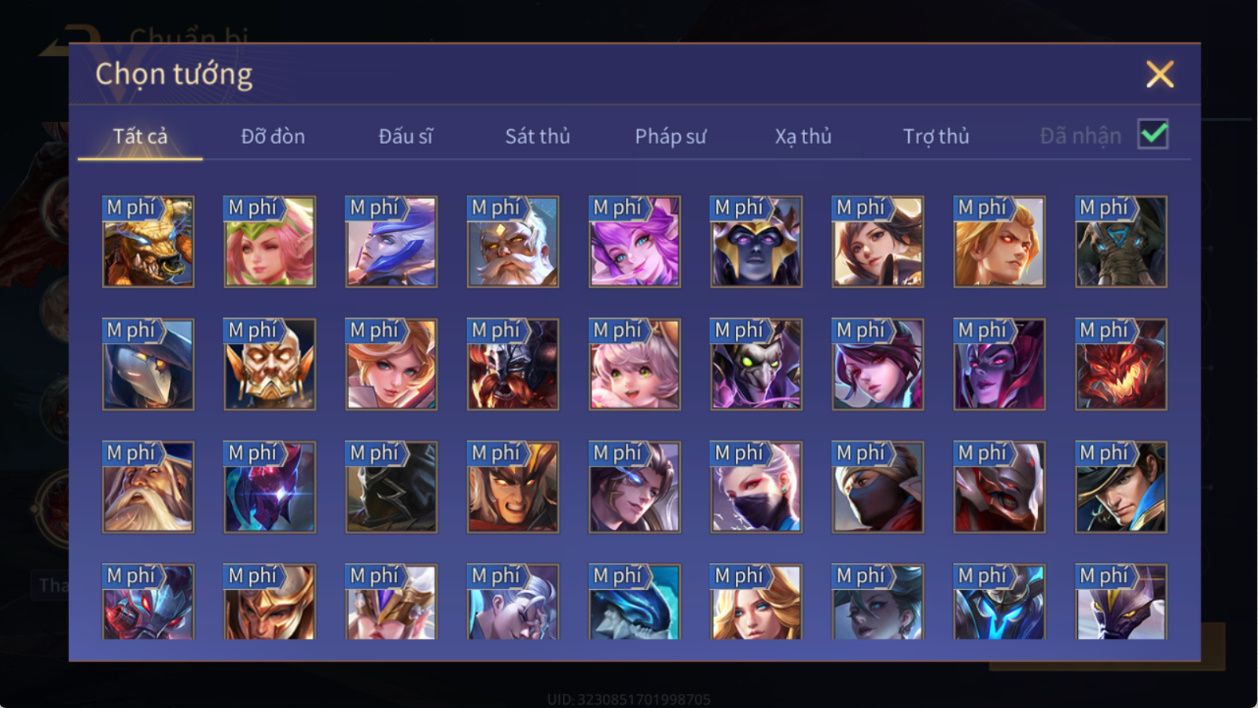Select the gunslinger hero with blue hat
This screenshot has height=708, width=1258.
pyautogui.click(x=1121, y=488)
